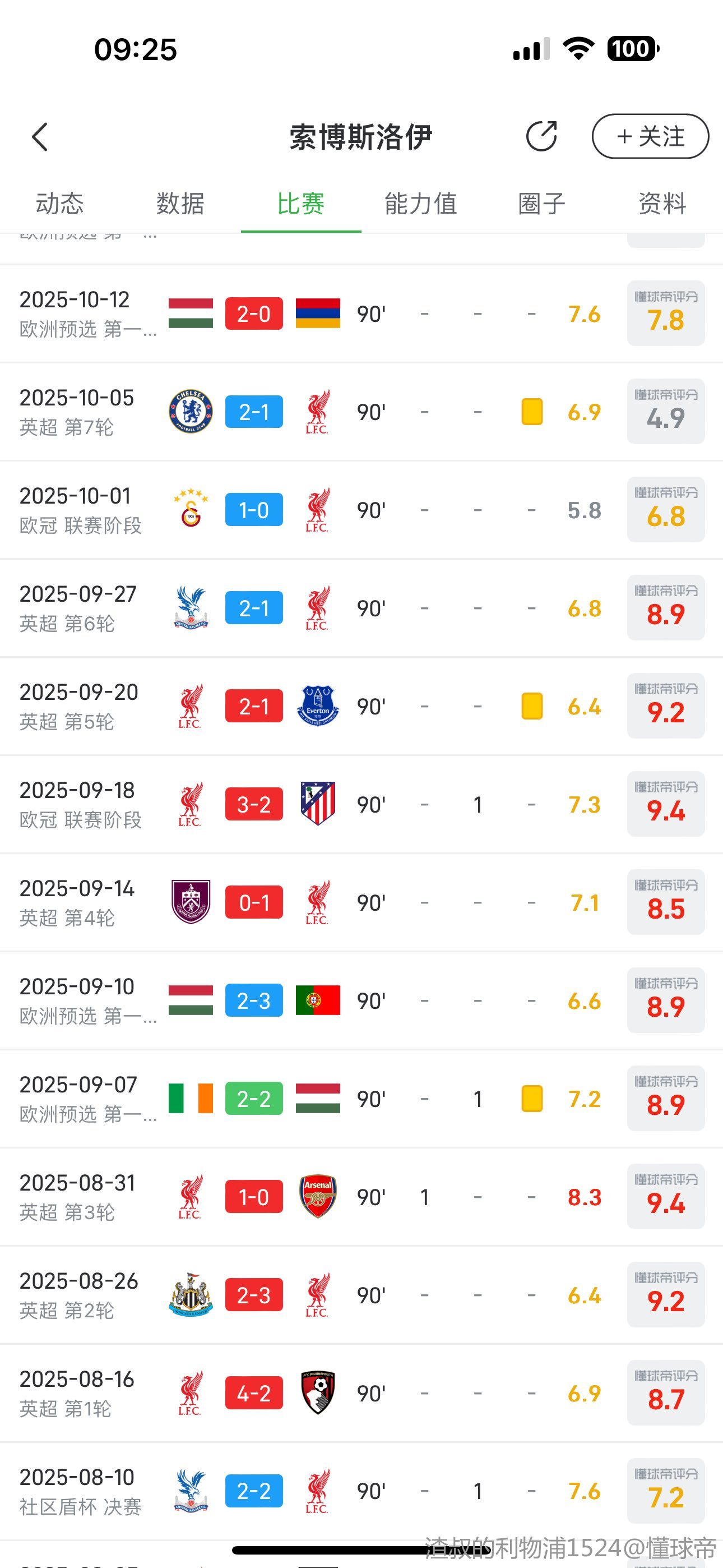Open the 动态 tab
Viewport: 723px width, 1568px height.
click(x=59, y=204)
